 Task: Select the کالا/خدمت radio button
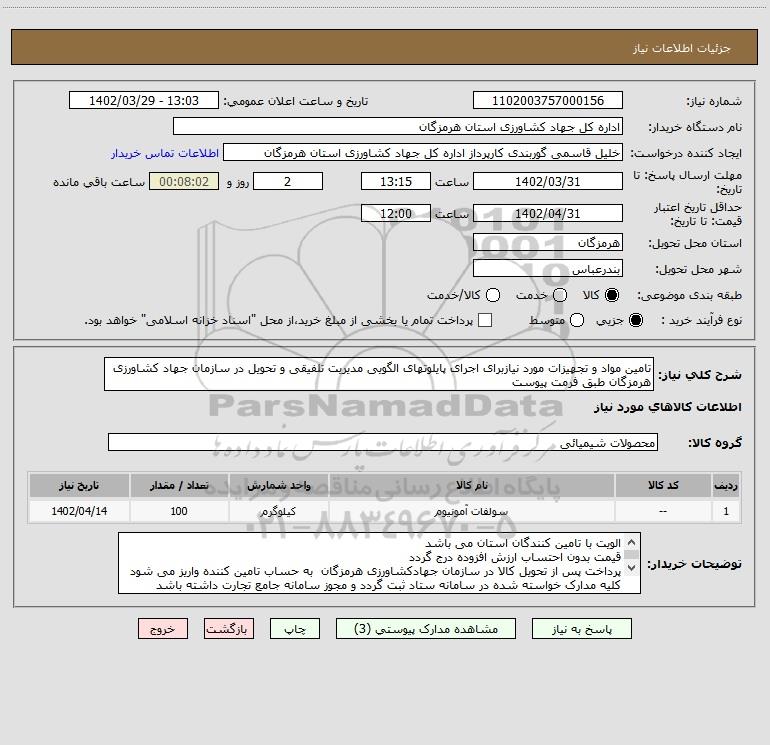(x=493, y=295)
